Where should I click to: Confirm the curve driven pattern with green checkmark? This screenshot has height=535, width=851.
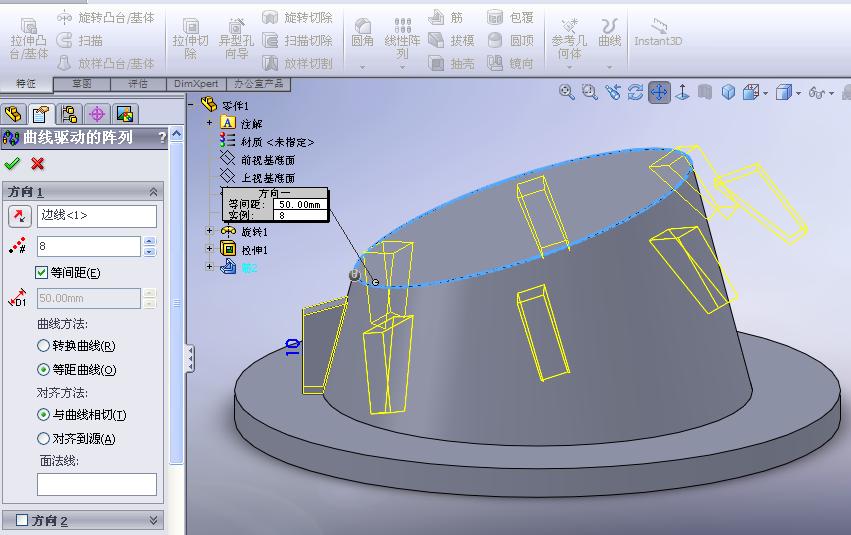point(12,163)
